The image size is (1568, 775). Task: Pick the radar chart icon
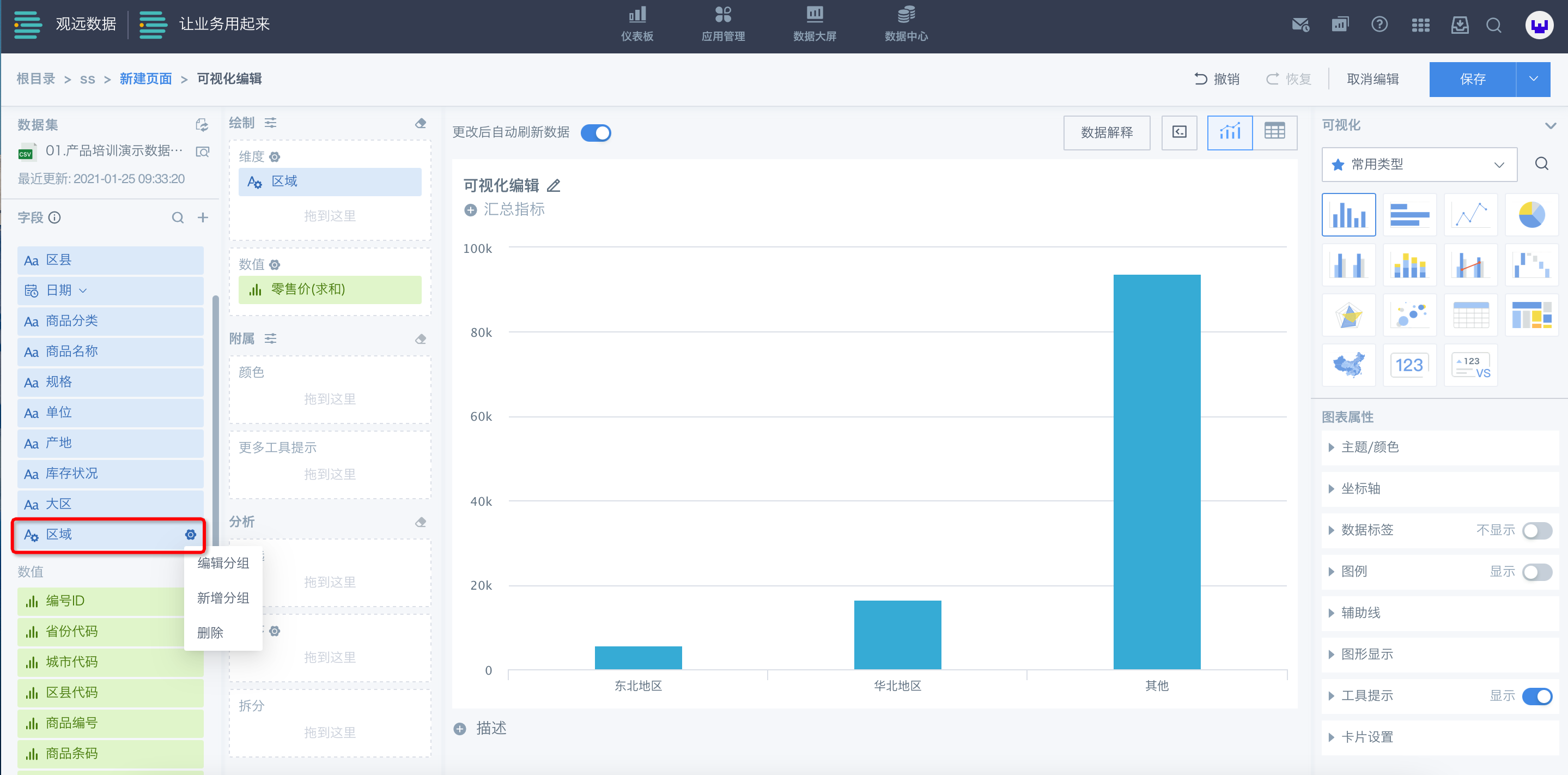pyautogui.click(x=1348, y=316)
